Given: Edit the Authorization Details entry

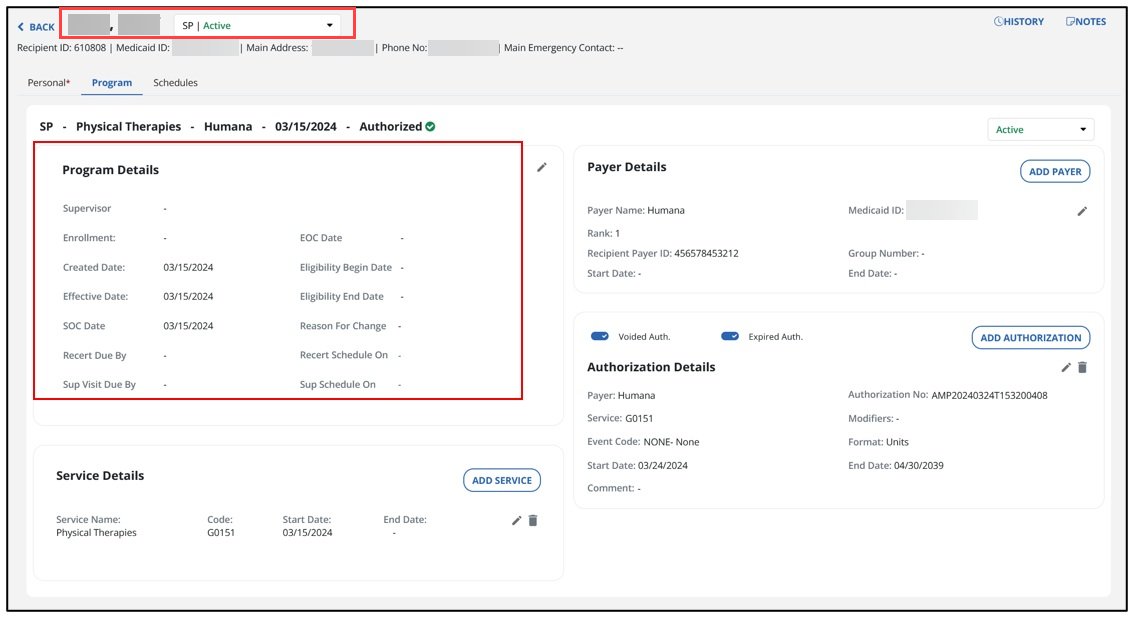Looking at the screenshot, I should 1064,368.
